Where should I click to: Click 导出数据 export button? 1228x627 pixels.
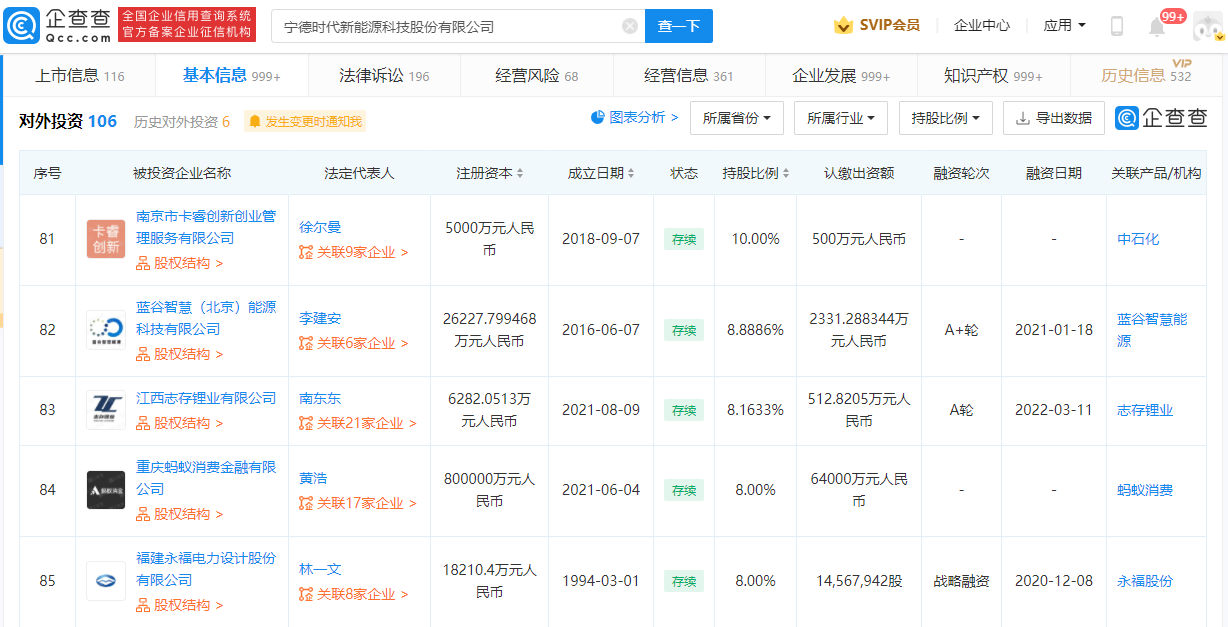pos(1054,118)
